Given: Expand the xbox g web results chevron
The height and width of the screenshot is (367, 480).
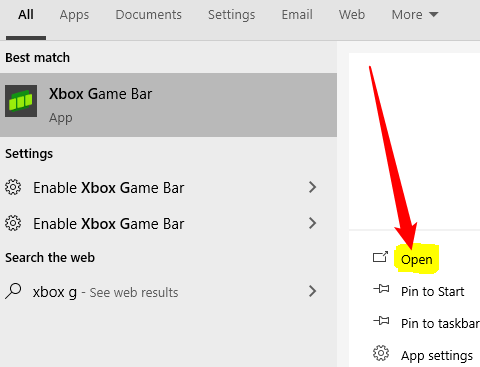Looking at the screenshot, I should click(x=312, y=291).
